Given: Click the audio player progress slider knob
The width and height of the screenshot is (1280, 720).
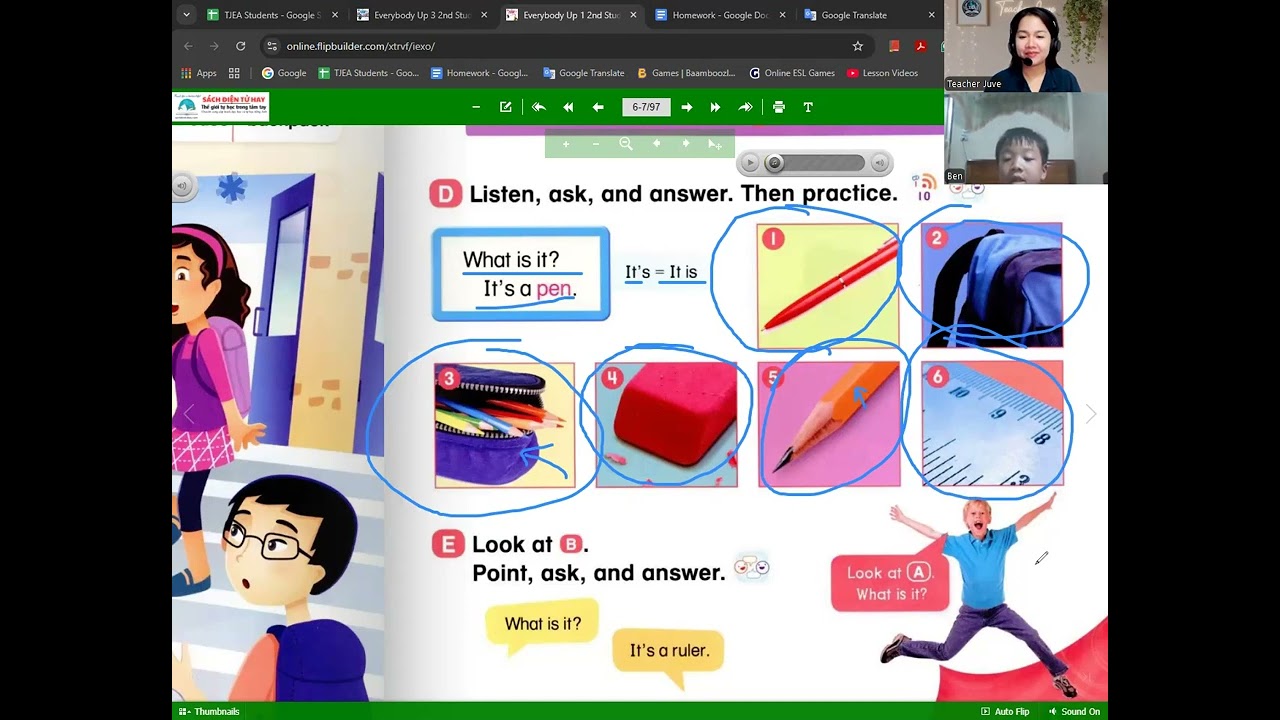Looking at the screenshot, I should (x=774, y=163).
